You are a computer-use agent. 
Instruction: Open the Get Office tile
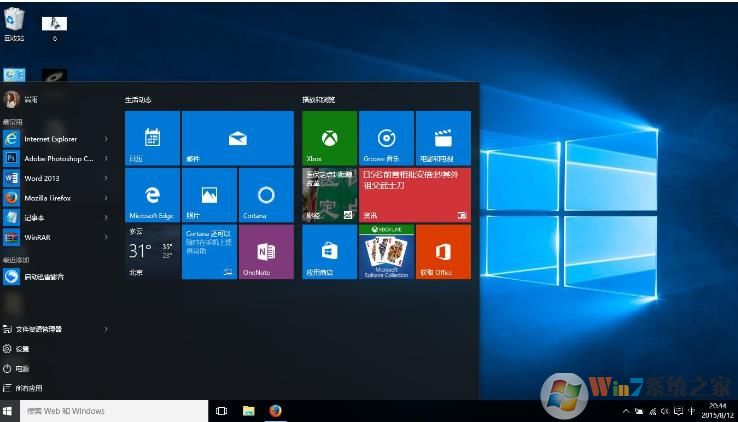click(x=443, y=251)
